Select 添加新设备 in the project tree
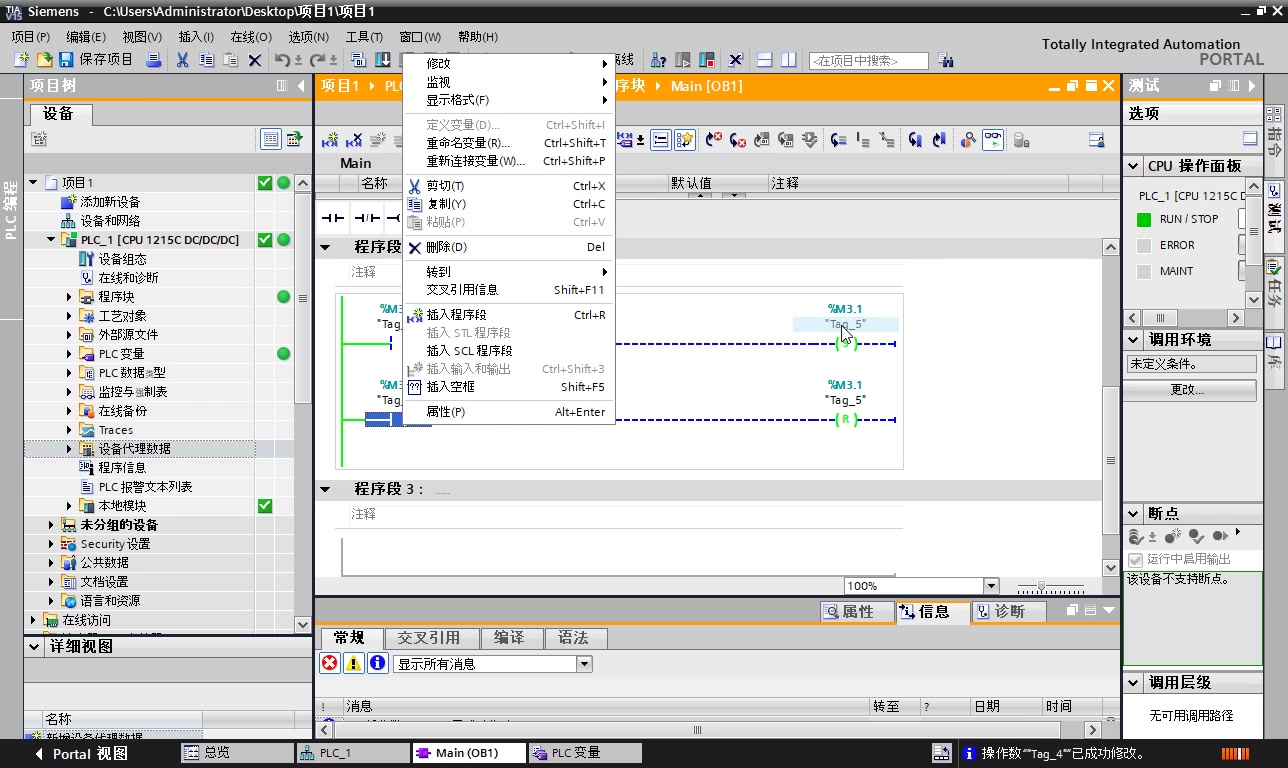Screen dimensions: 1288x768 click(x=110, y=202)
